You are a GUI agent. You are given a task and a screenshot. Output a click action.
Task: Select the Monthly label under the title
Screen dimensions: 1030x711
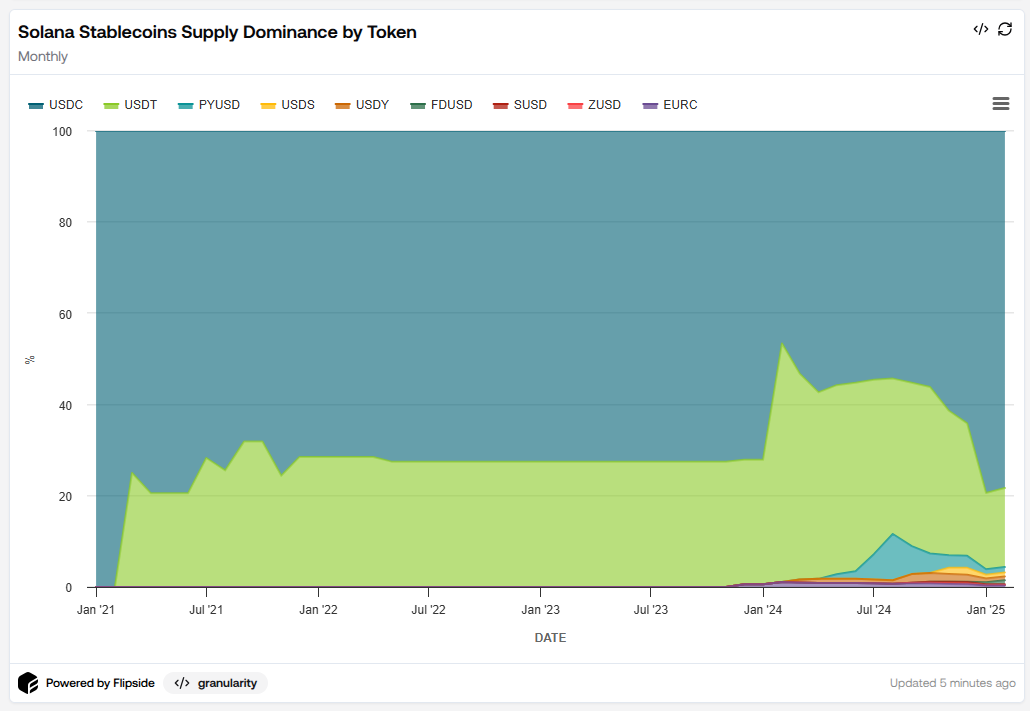pyautogui.click(x=43, y=56)
